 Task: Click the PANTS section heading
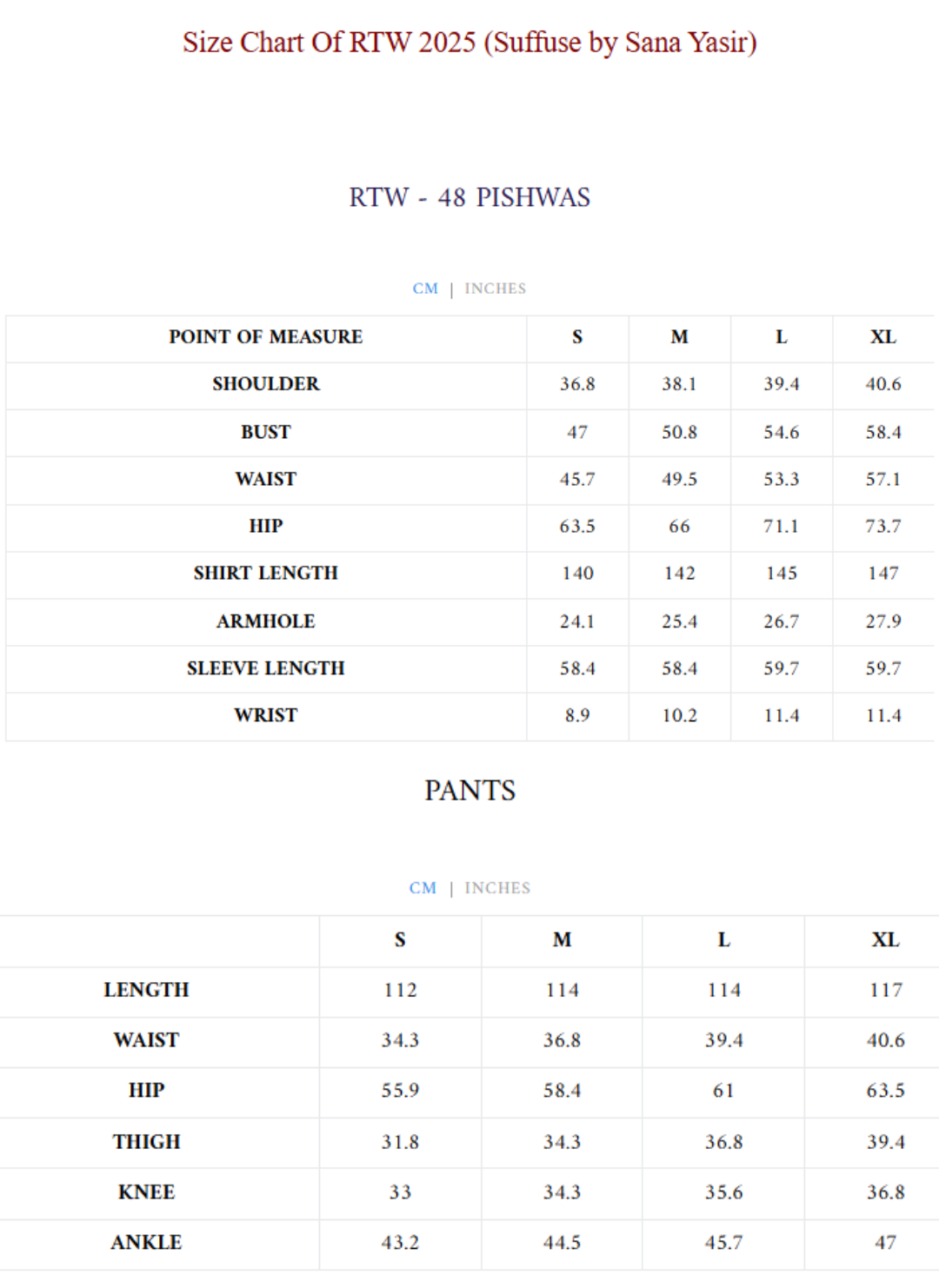[x=469, y=790]
